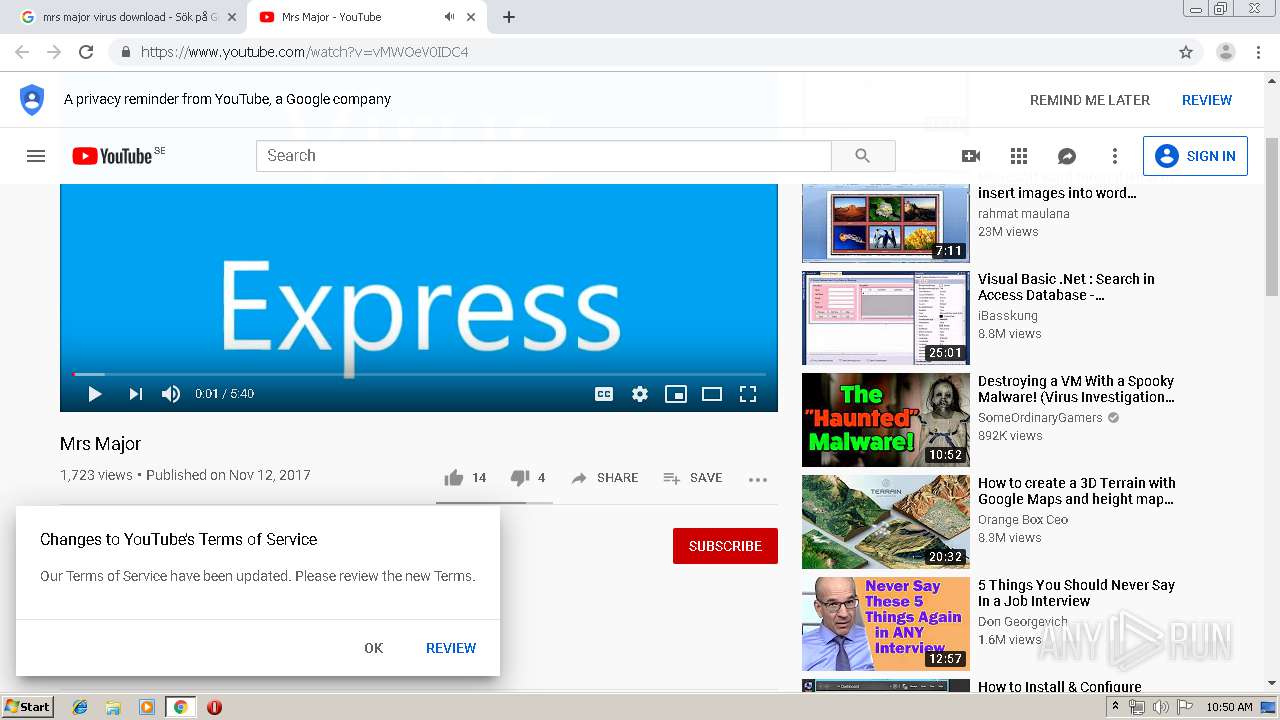Mute the video volume
This screenshot has height=720, width=1280.
click(171, 394)
